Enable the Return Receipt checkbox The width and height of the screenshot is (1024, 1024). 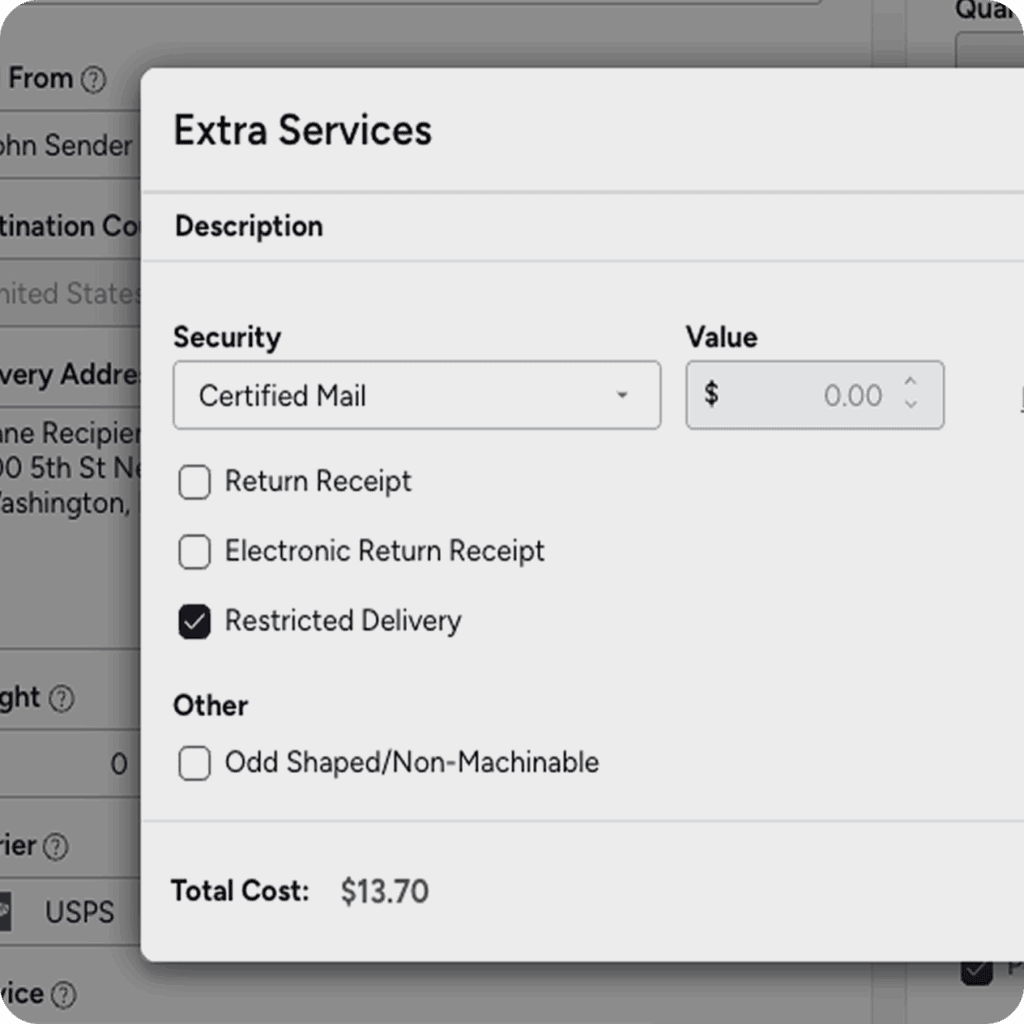(x=194, y=483)
